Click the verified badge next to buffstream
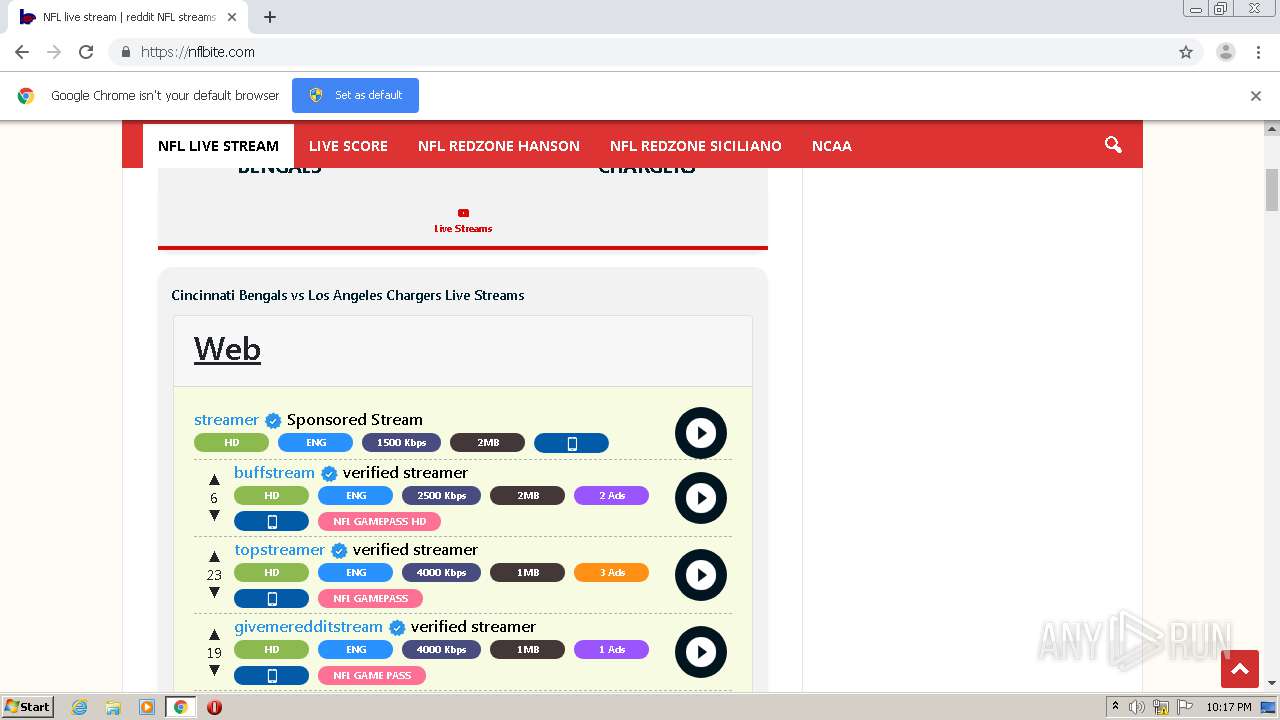The height and width of the screenshot is (720, 1280). click(x=329, y=474)
